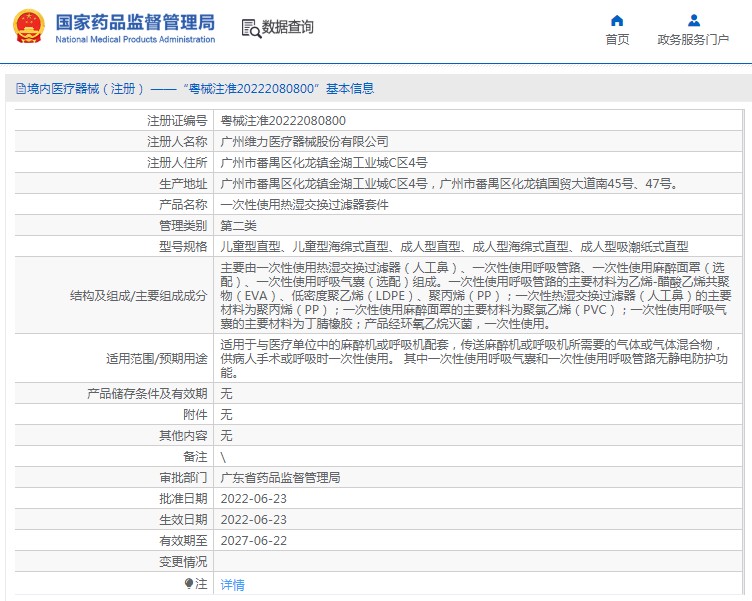Click the 变更情况 row label
Screen dimensions: 752x601
(x=183, y=562)
